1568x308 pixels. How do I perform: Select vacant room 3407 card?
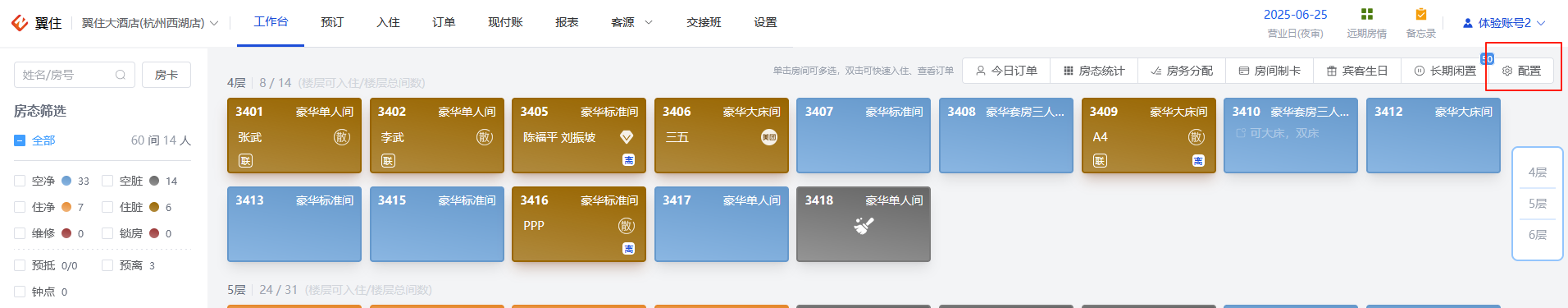click(864, 136)
